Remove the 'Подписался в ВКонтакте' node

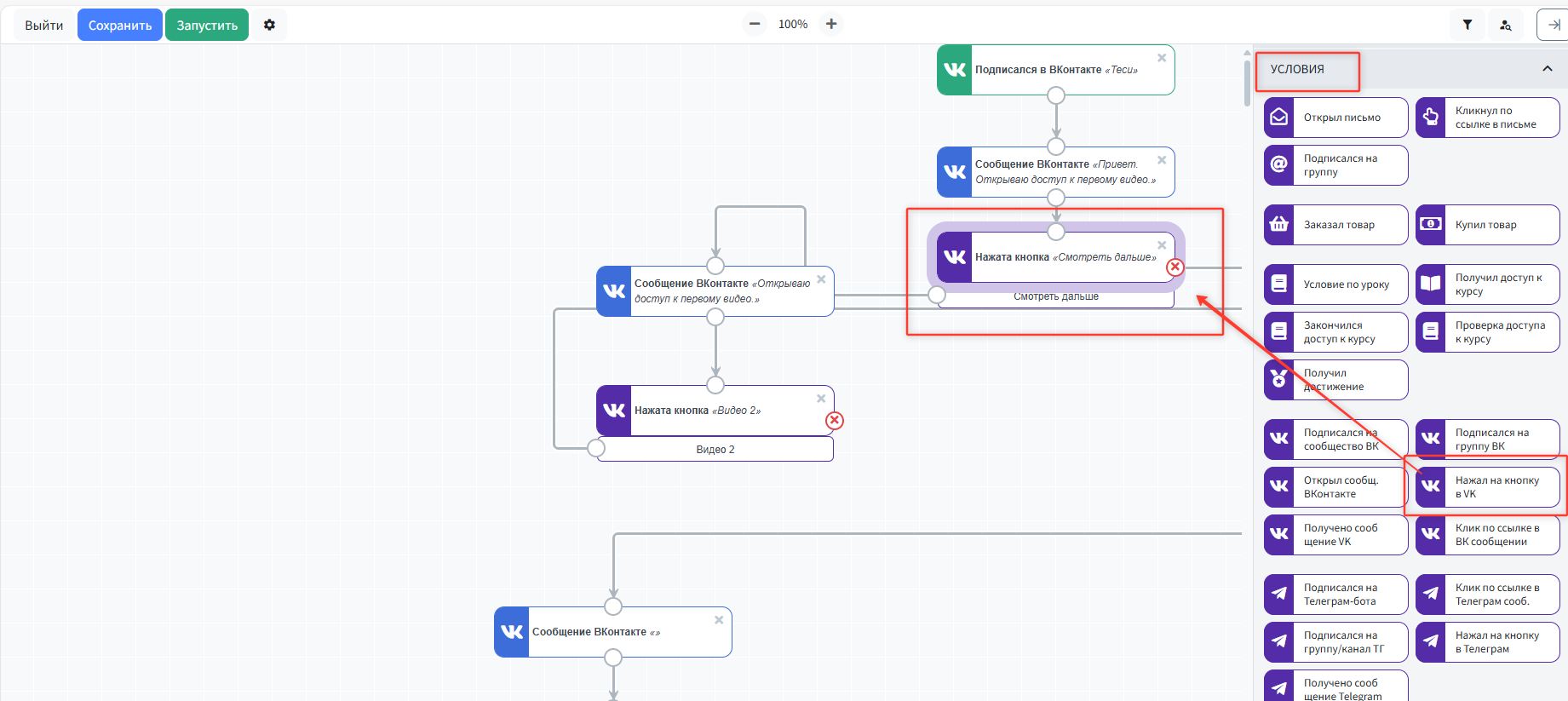pos(1162,58)
